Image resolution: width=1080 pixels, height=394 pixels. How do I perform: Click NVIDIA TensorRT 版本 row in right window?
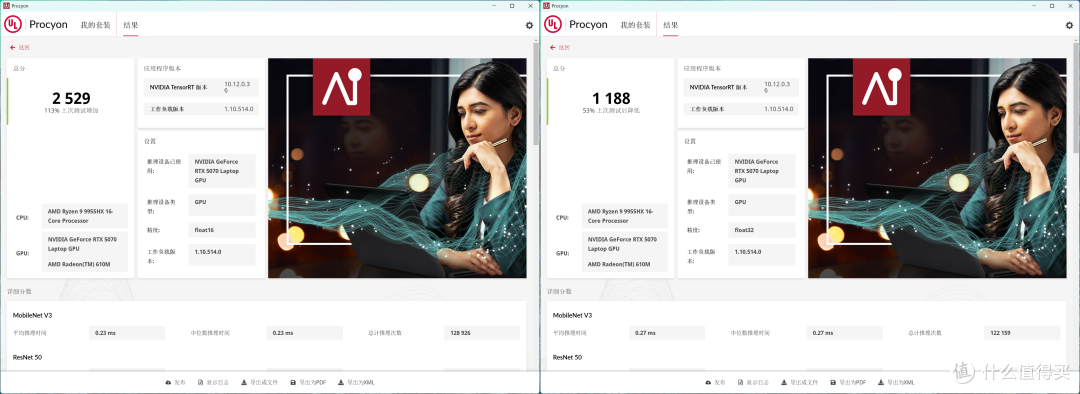click(x=741, y=87)
